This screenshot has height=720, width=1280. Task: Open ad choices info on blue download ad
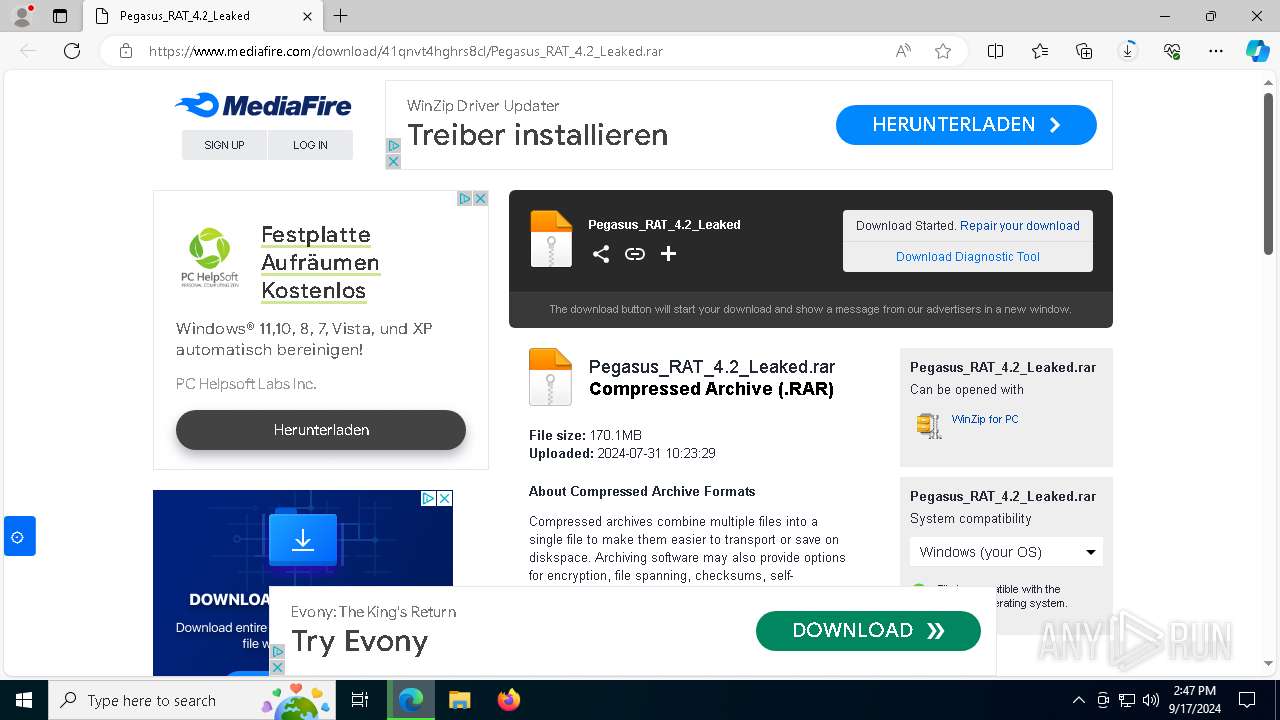point(428,498)
